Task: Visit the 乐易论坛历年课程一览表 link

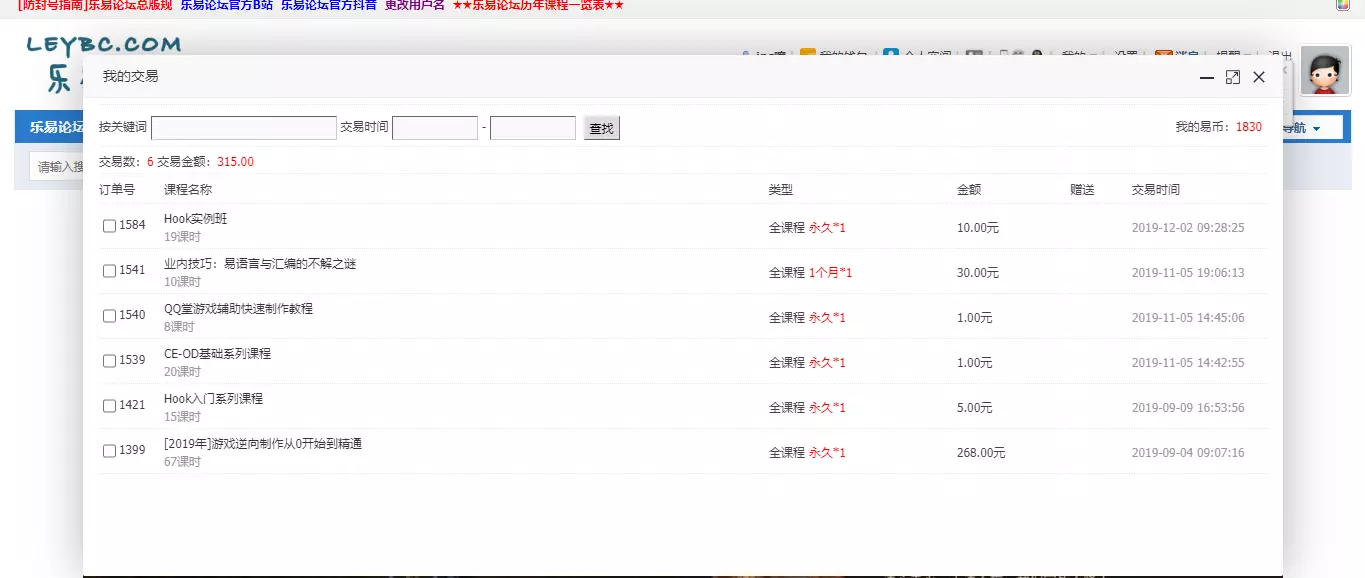Action: (x=538, y=5)
